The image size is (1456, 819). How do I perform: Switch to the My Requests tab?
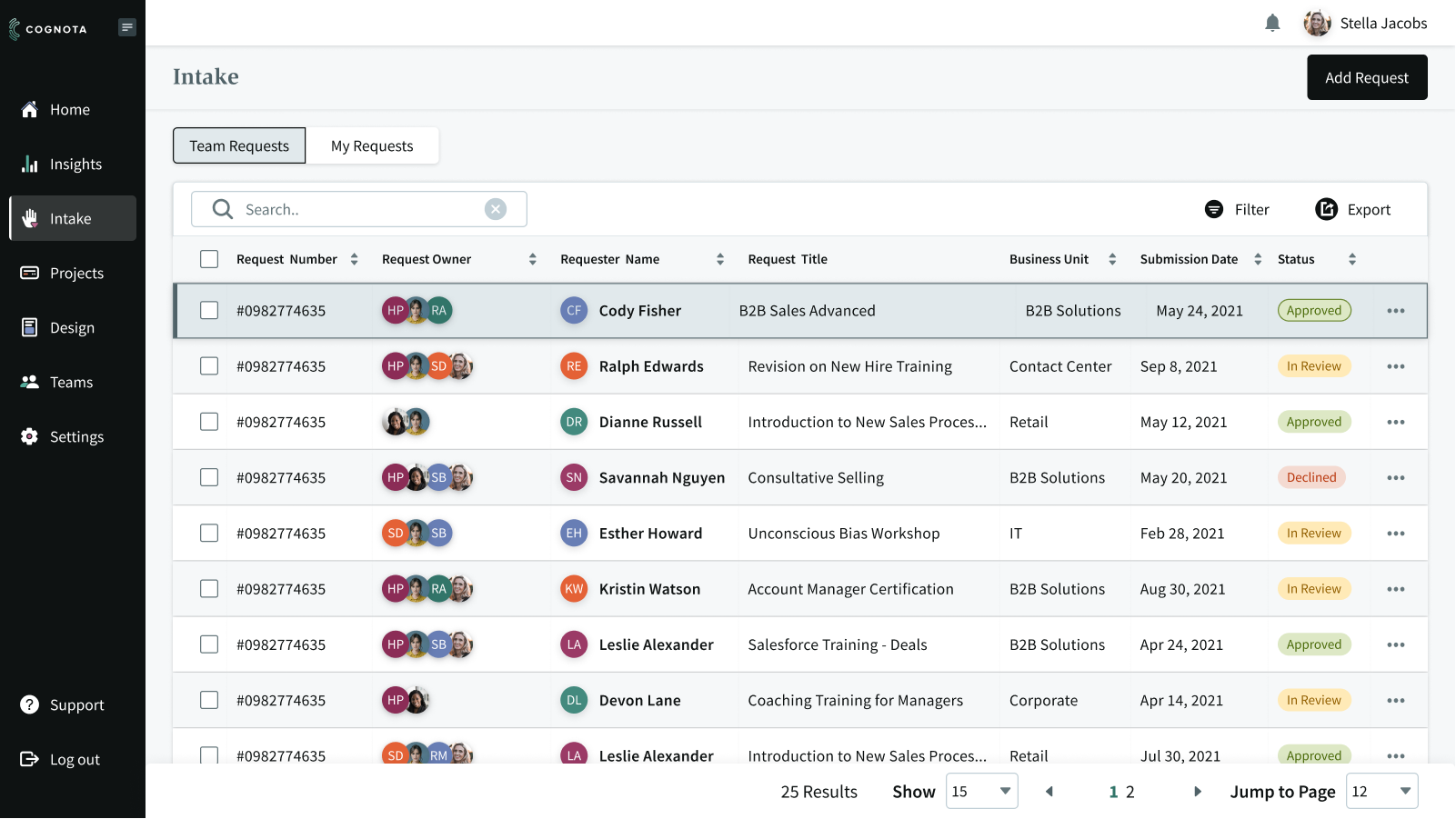tap(372, 145)
